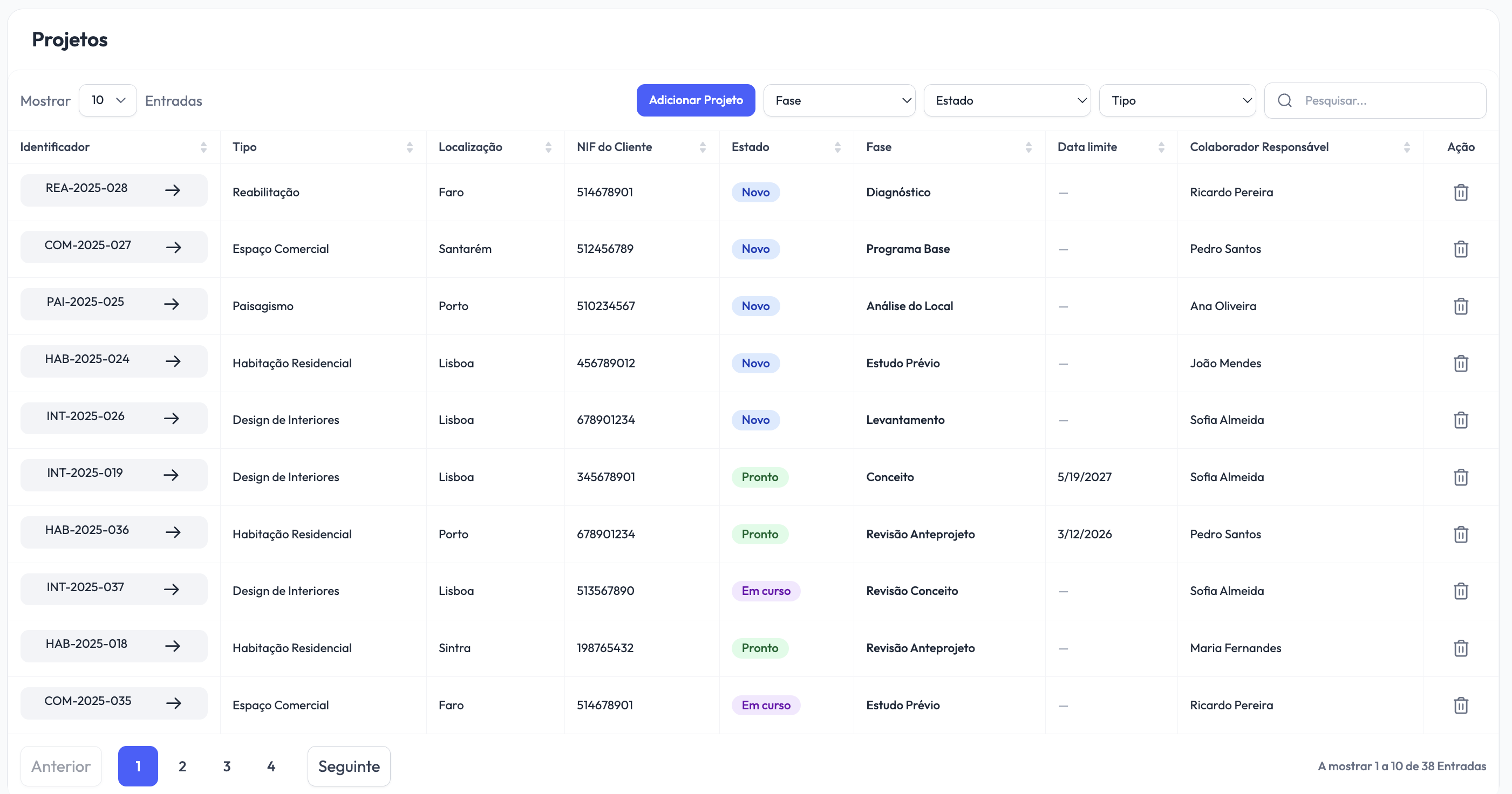Open project PAI-2025-025 via its arrow icon

pyautogui.click(x=173, y=303)
